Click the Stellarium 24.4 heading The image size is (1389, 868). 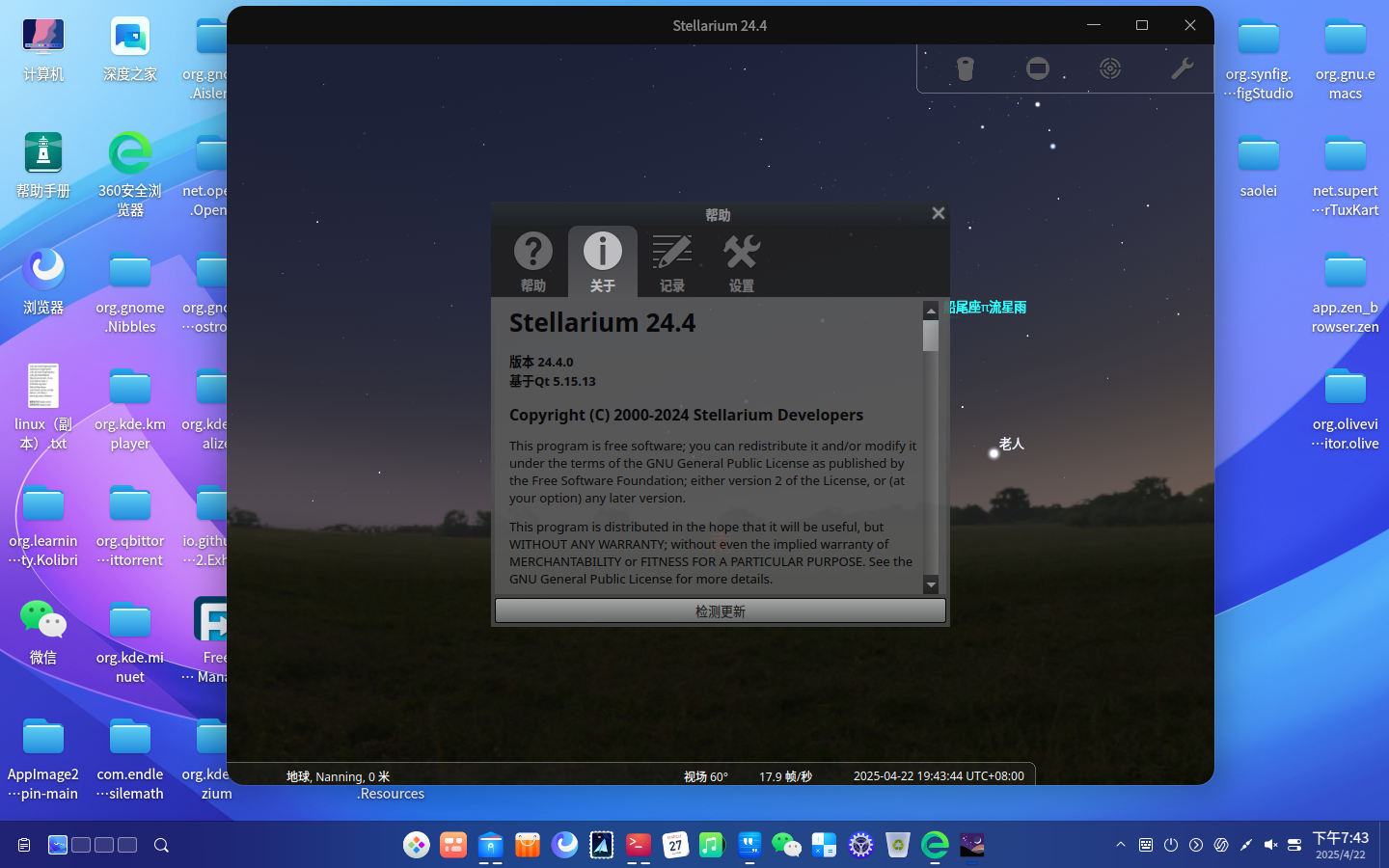point(602,322)
